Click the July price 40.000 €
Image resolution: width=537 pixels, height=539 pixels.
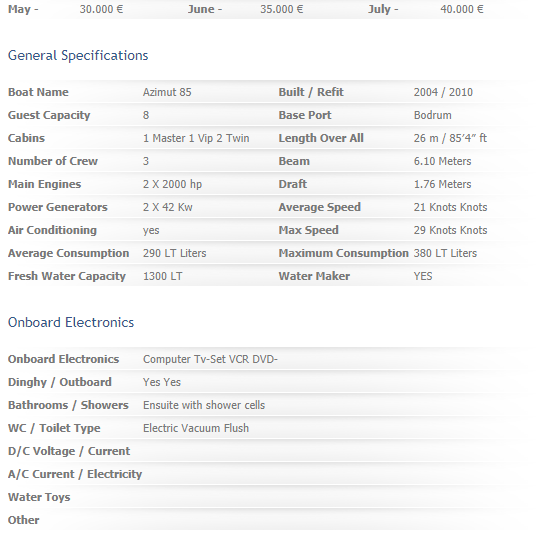(462, 9)
